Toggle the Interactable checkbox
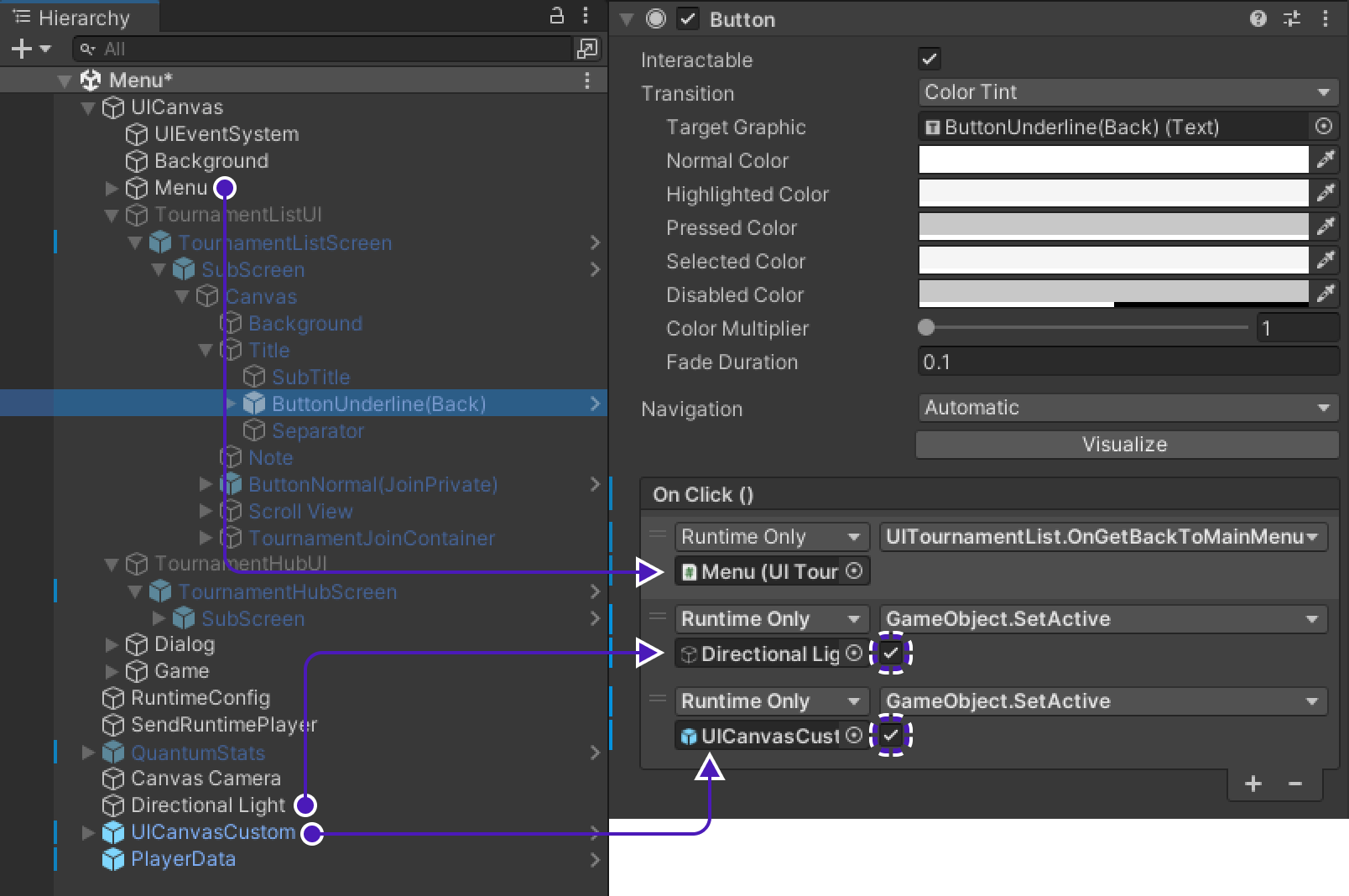This screenshot has width=1349, height=896. tap(930, 59)
